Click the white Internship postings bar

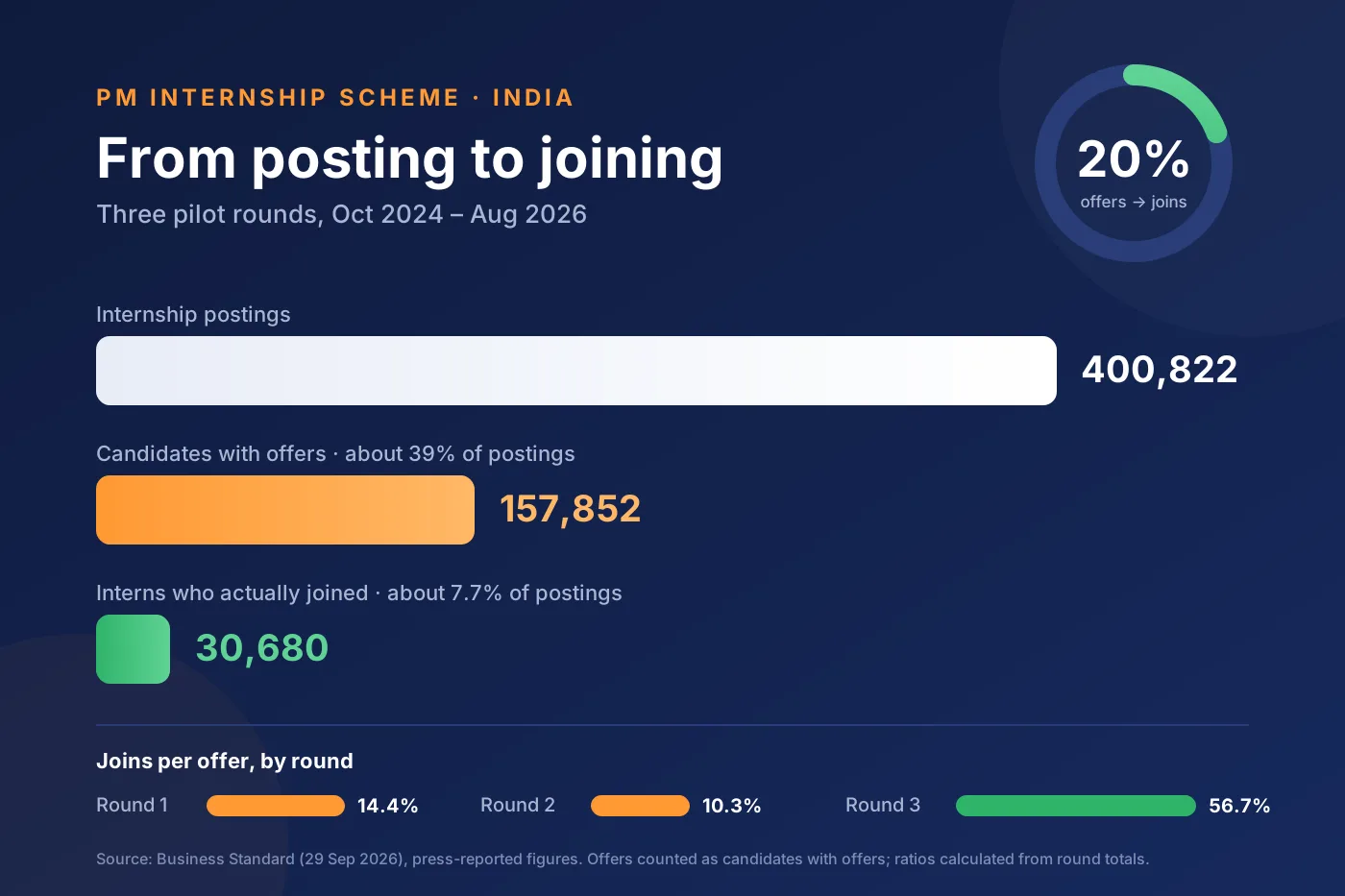[x=576, y=371]
